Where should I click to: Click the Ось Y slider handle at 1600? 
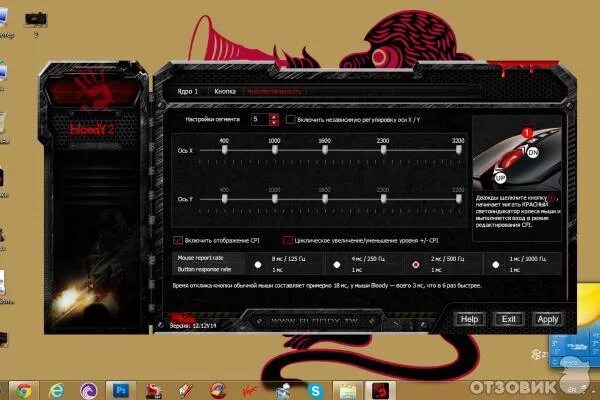point(325,199)
